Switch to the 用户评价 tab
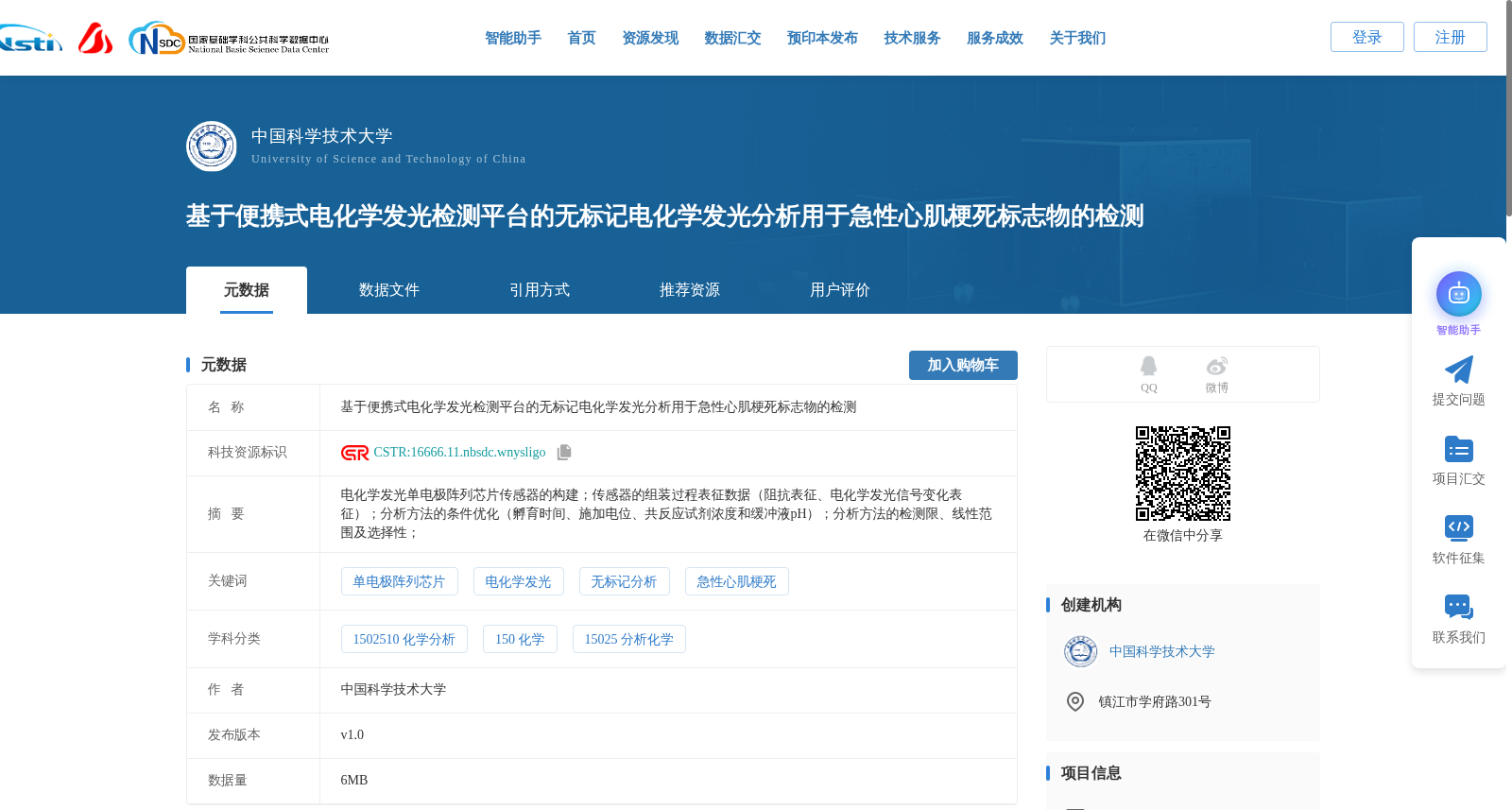 click(x=840, y=290)
